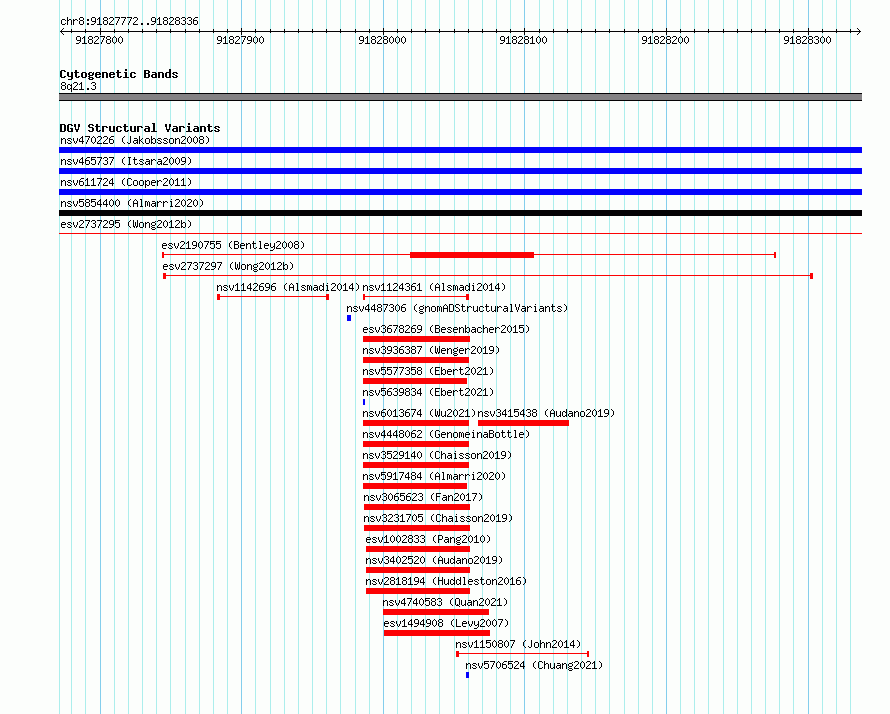890x714 pixels.
Task: Select the nsv1124361 red span line
Action: click(x=415, y=297)
